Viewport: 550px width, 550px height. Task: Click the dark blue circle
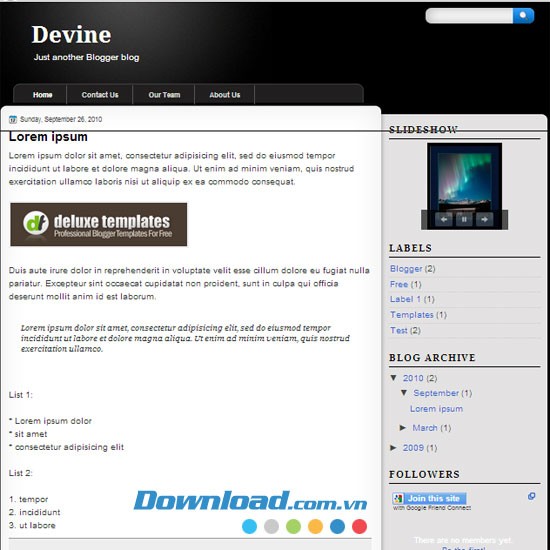click(337, 526)
